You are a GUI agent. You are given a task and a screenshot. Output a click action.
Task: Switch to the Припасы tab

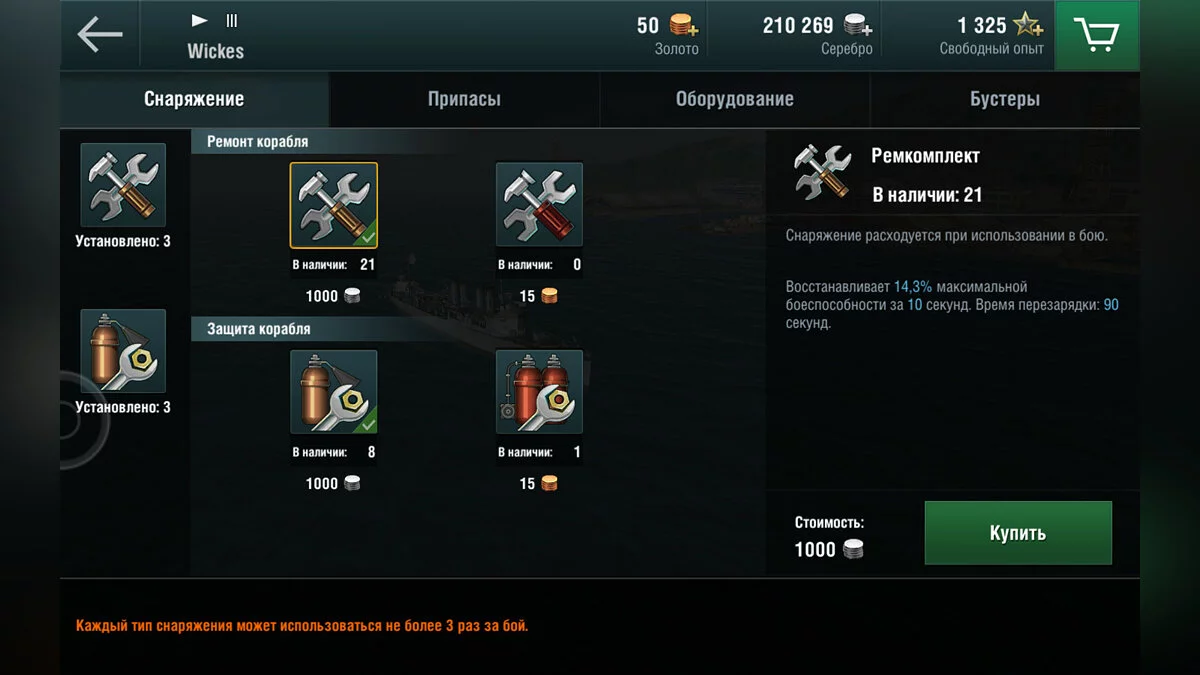pos(464,99)
